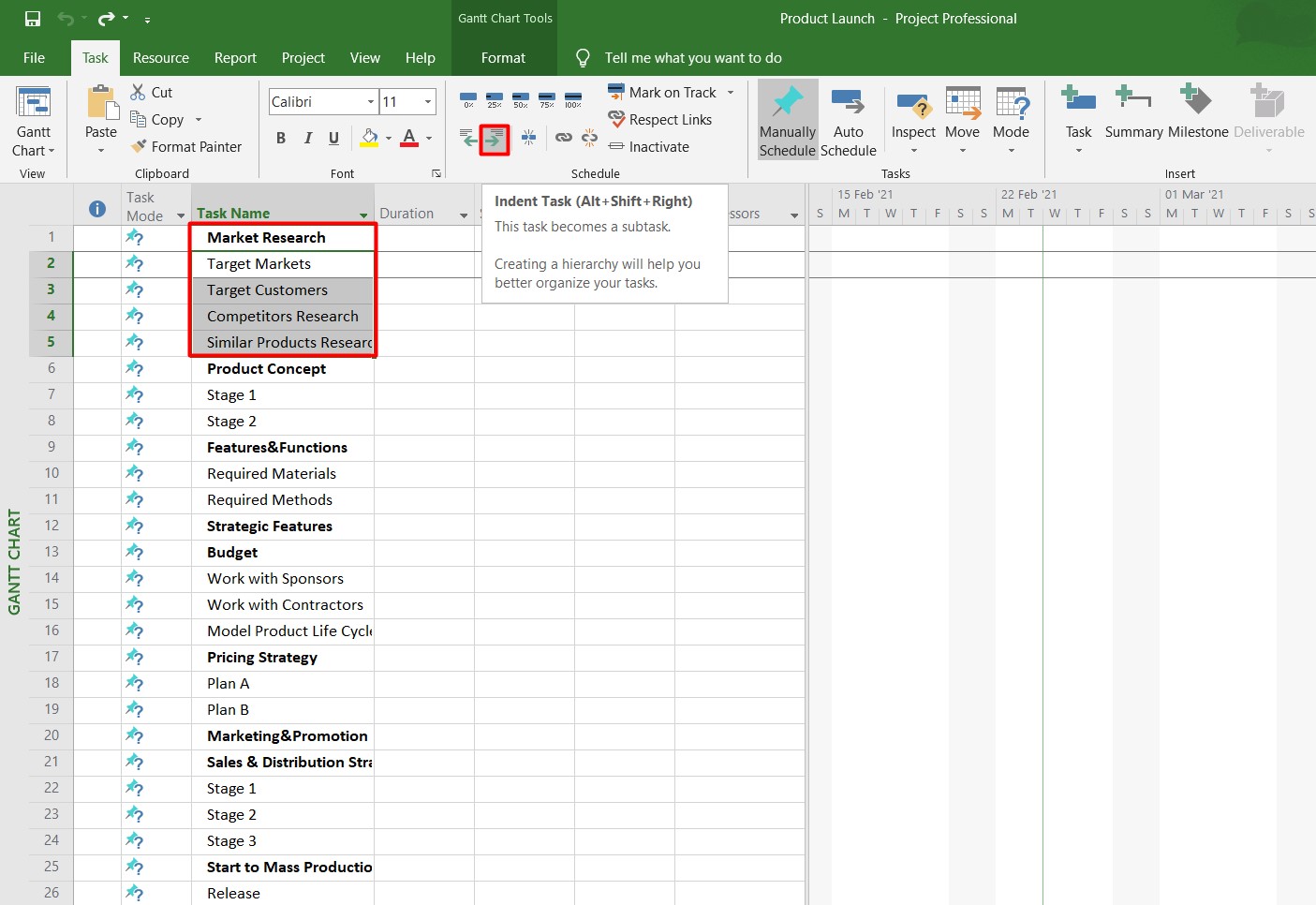The width and height of the screenshot is (1316, 905).
Task: Click the Indent Task icon
Action: point(495,138)
